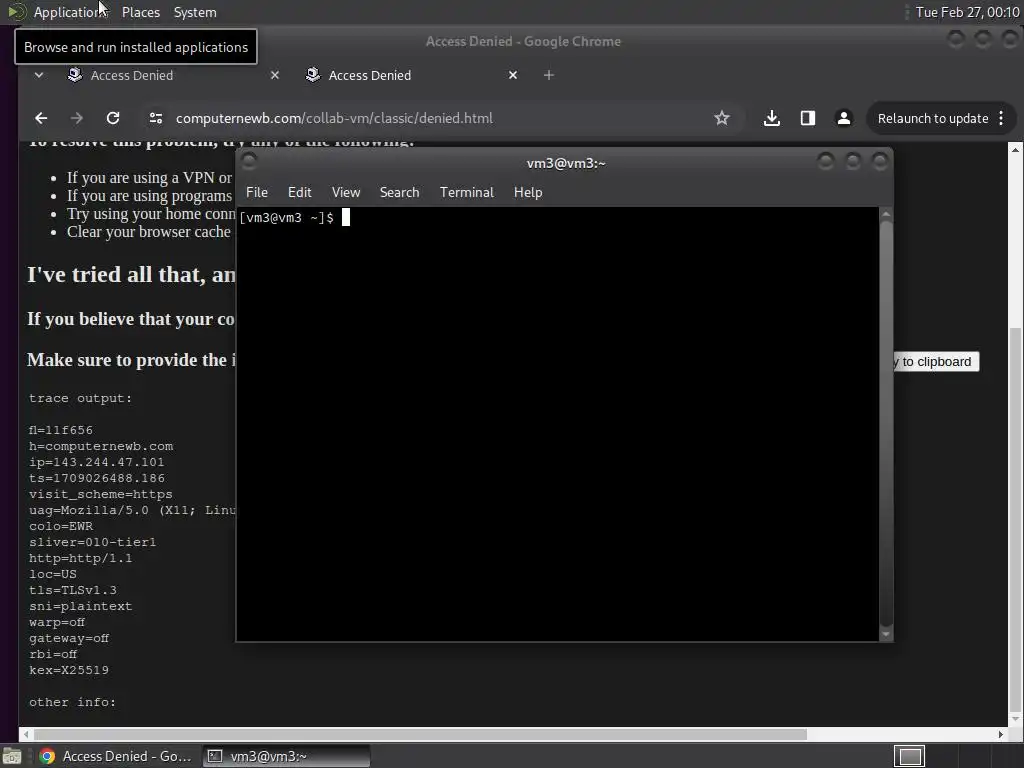Viewport: 1024px width, 768px height.
Task: Bookmark this page with the star icon
Action: pyautogui.click(x=722, y=118)
